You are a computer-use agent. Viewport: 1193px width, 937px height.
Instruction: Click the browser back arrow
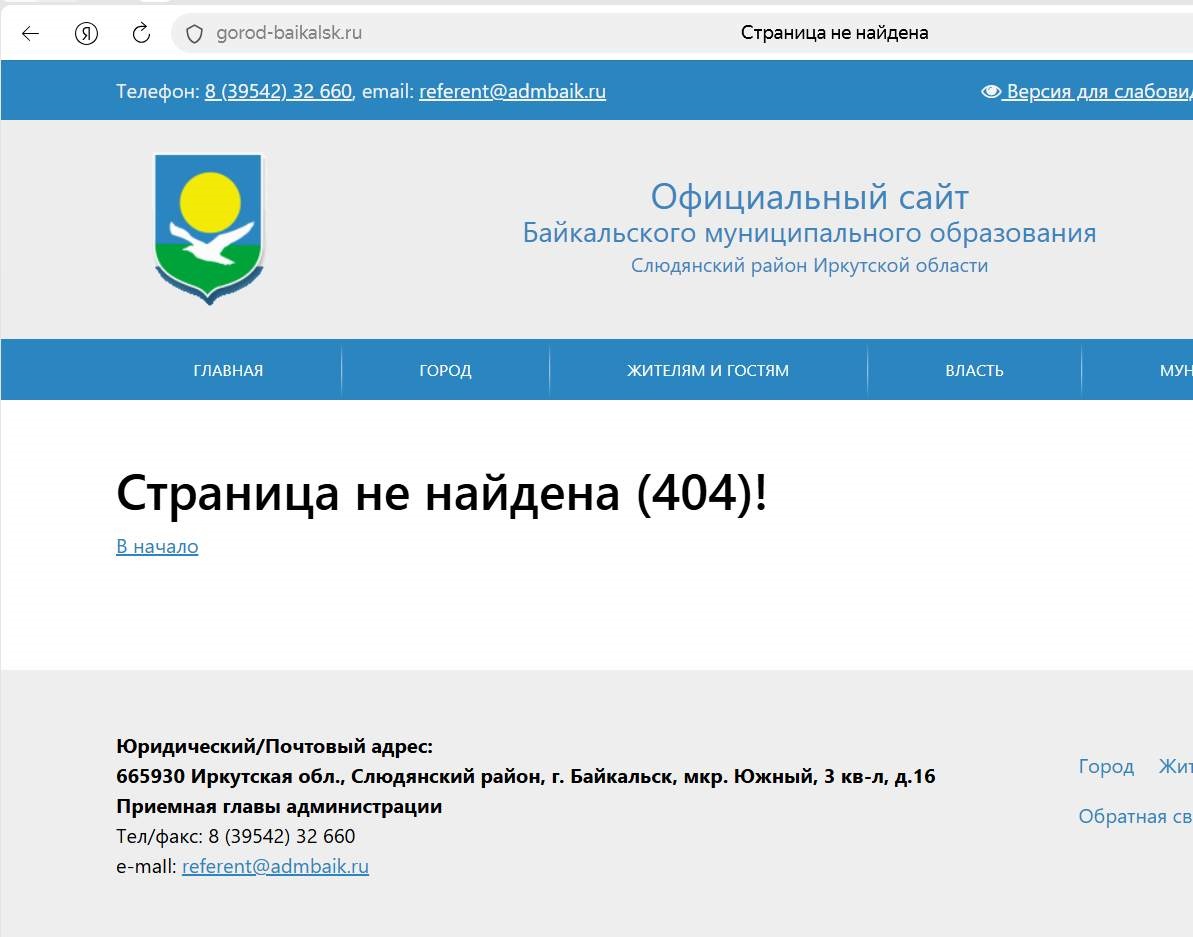tap(30, 33)
